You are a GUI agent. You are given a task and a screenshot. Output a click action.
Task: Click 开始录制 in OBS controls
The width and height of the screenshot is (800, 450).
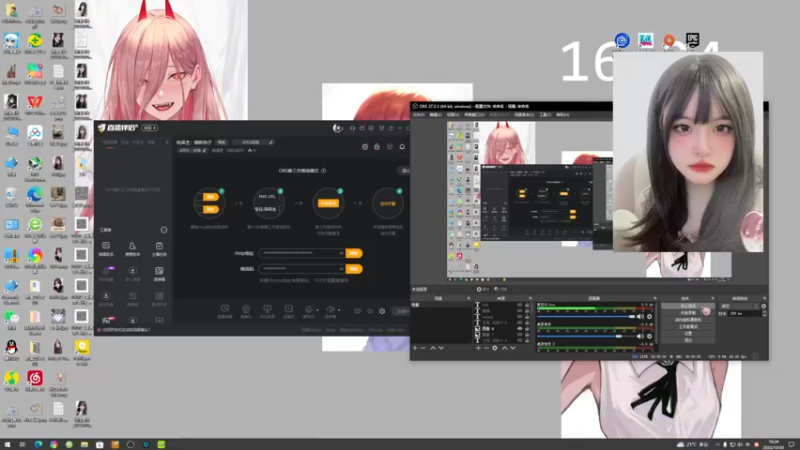coord(688,313)
